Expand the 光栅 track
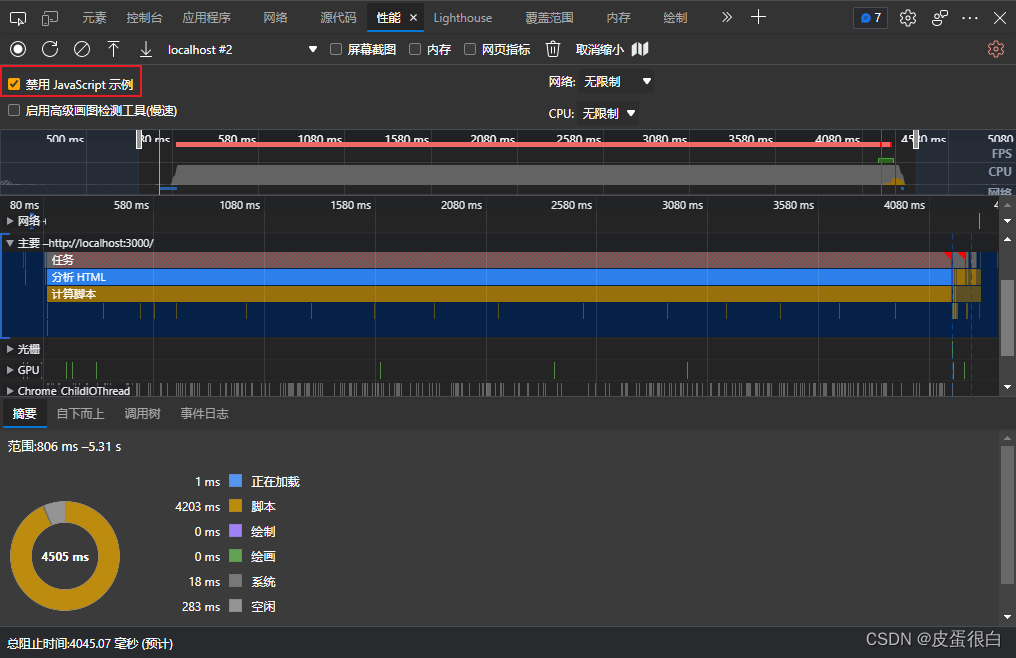 click(11, 349)
